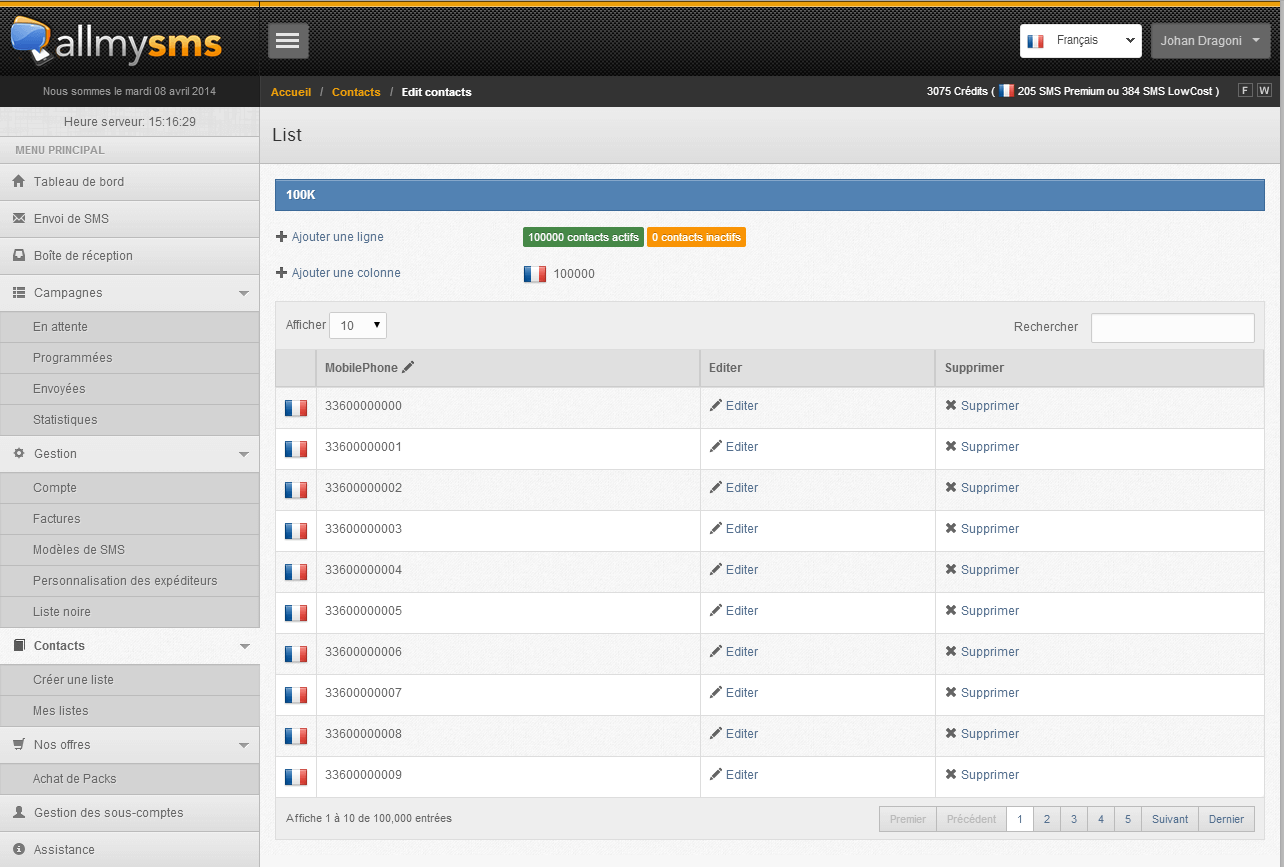Click the F button near credits
The width and height of the screenshot is (1284, 867).
[x=1245, y=90]
